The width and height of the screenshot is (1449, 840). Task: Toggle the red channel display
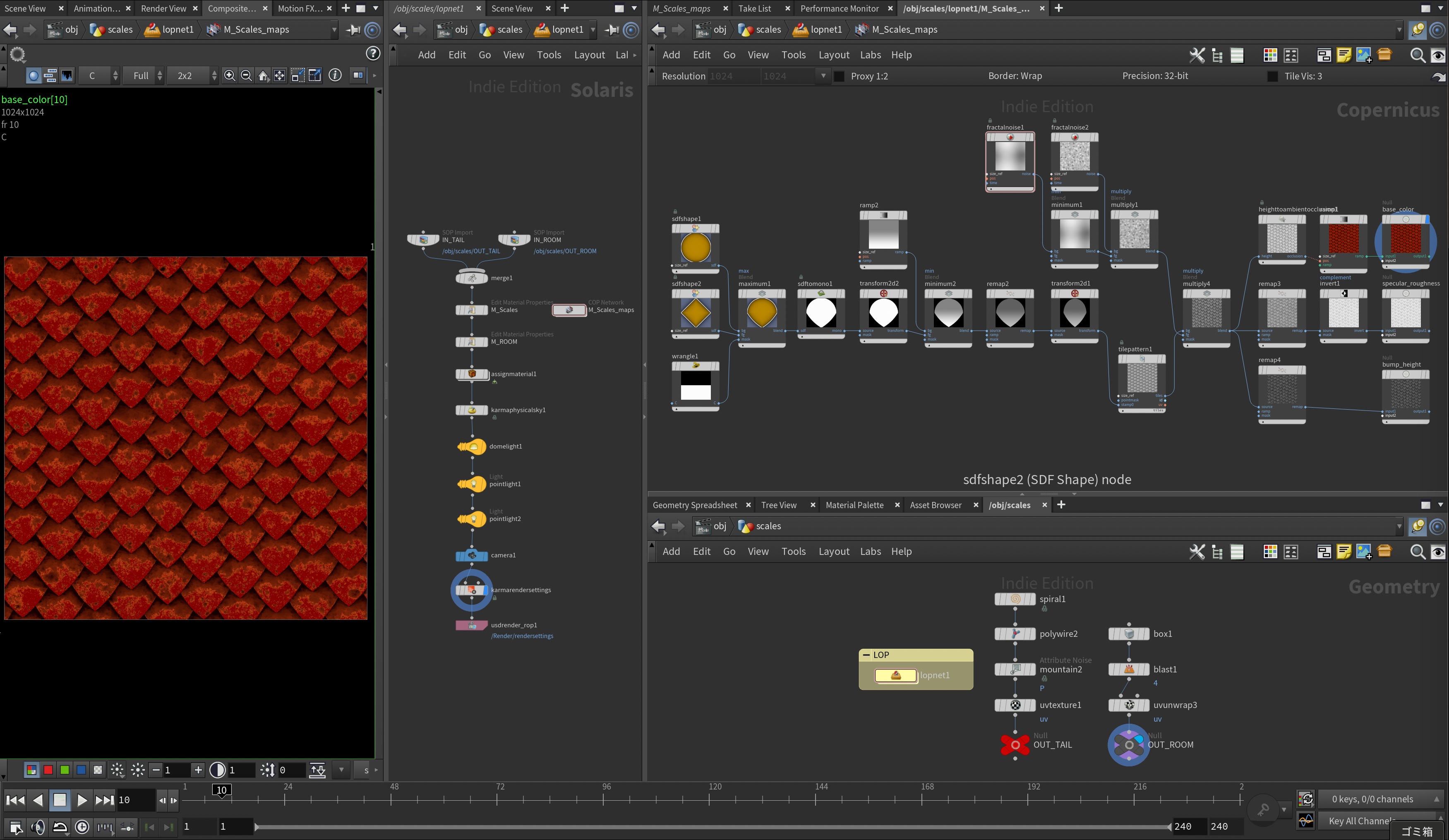pos(48,770)
